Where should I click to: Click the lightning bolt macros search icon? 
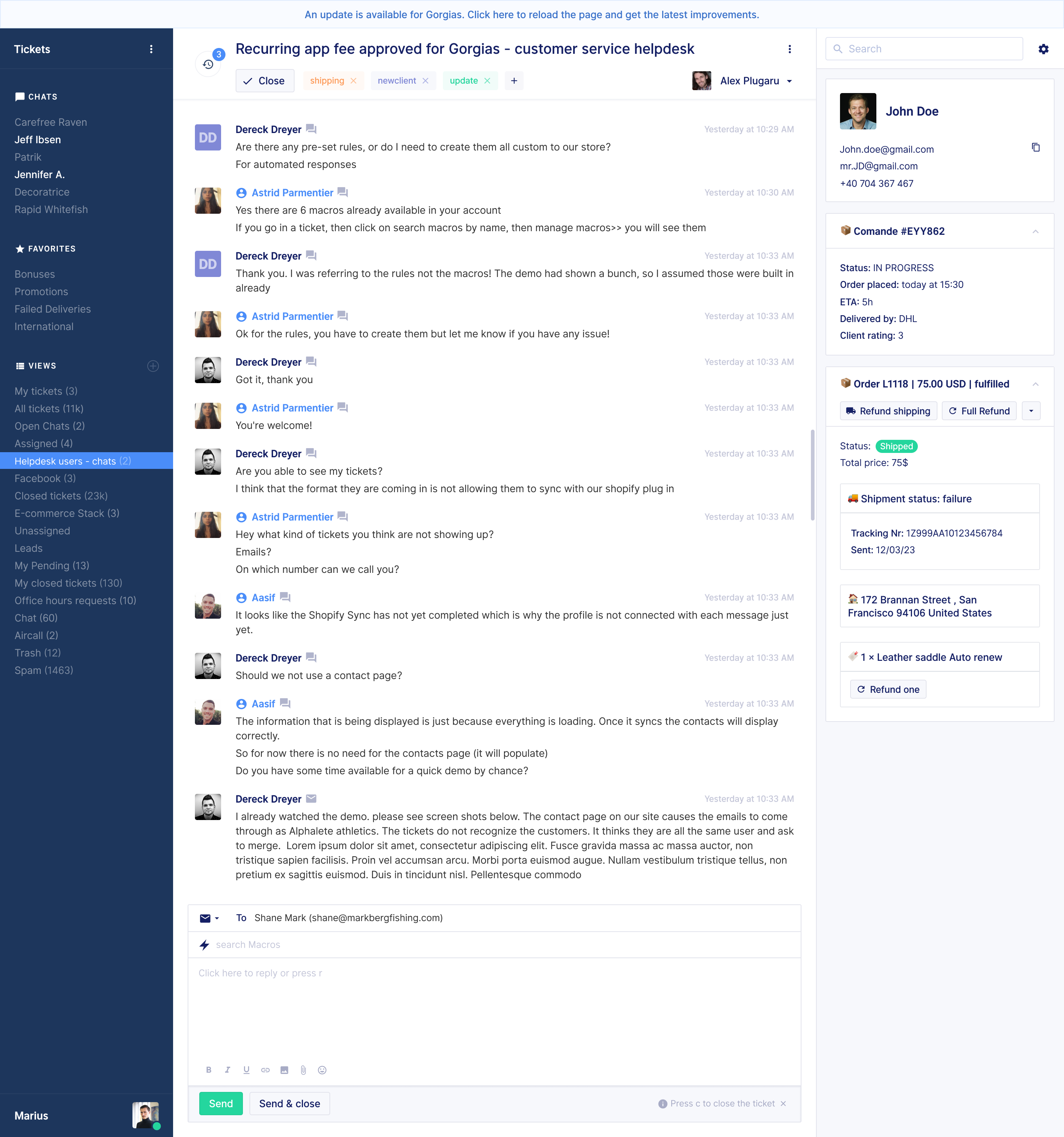206,944
